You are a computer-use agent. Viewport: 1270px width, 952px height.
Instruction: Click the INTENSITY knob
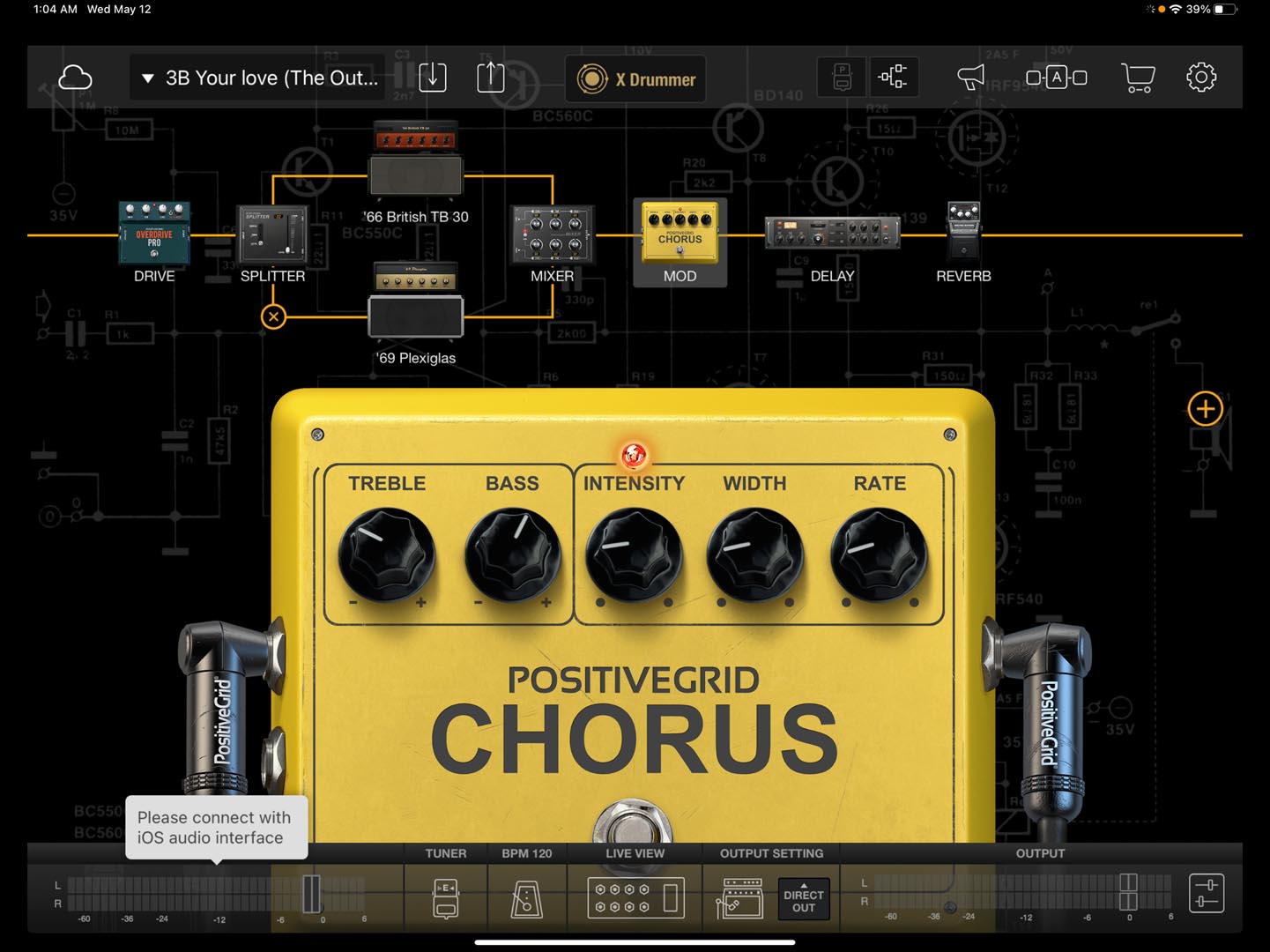pos(634,555)
